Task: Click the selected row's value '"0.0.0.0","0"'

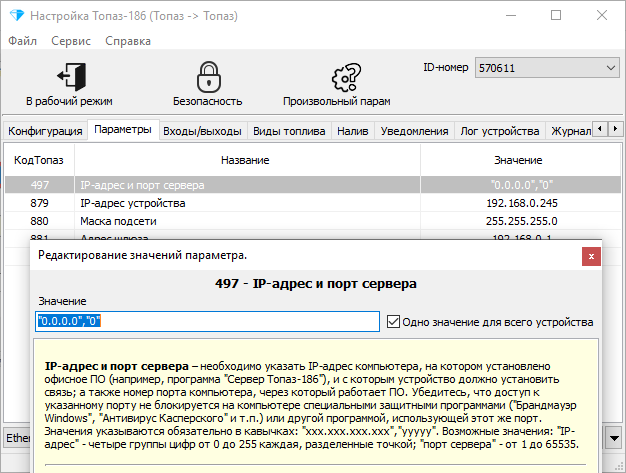Action: 522,185
